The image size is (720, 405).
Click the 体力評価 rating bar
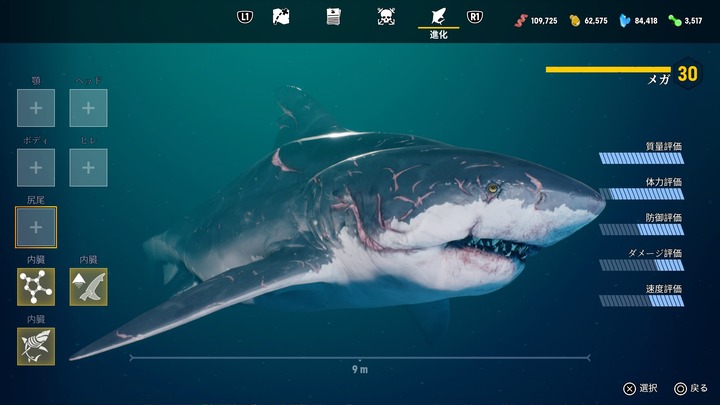click(x=641, y=194)
